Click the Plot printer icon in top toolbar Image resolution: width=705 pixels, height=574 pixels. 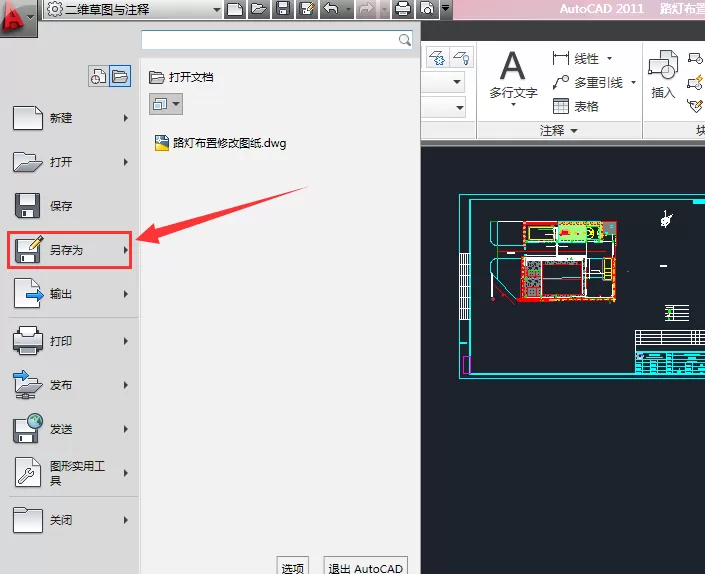403,9
